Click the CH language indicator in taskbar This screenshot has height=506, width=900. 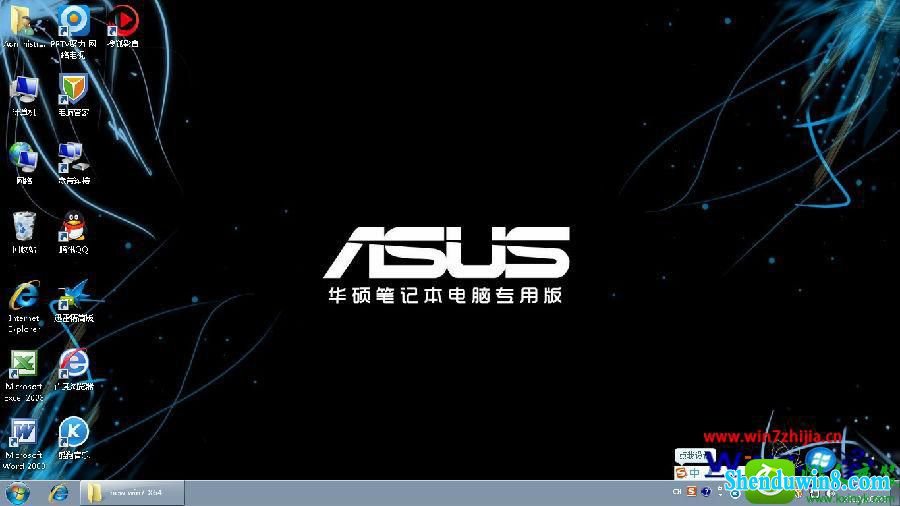(677, 492)
